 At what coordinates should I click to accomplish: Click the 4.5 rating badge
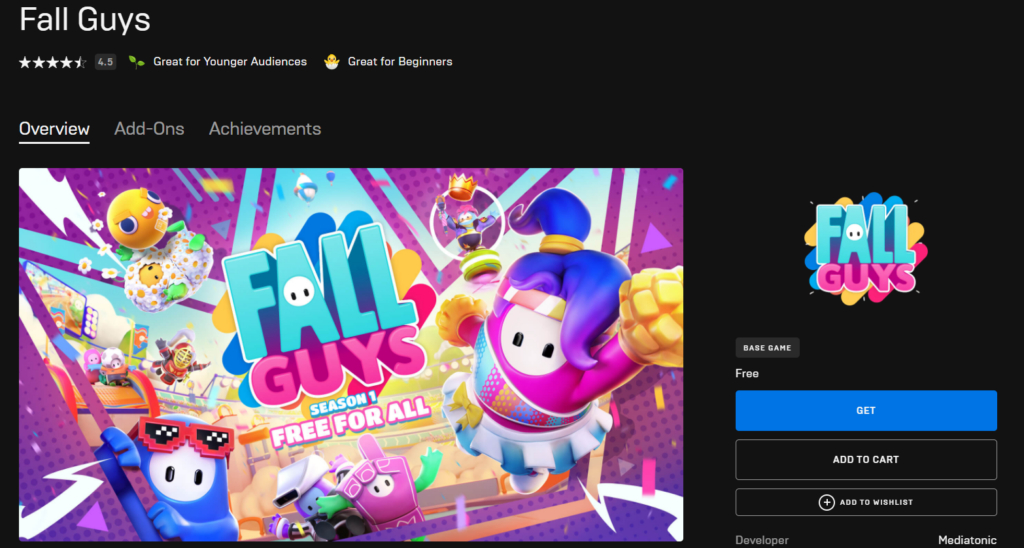105,62
